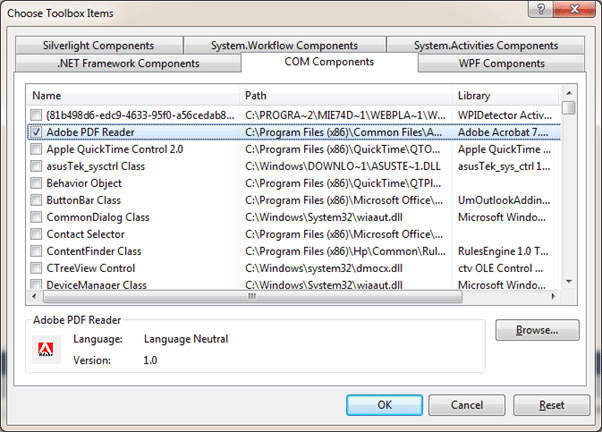Viewport: 602px width, 432px height.
Task: Switch to System.Workflow Components tab
Action: tap(284, 45)
